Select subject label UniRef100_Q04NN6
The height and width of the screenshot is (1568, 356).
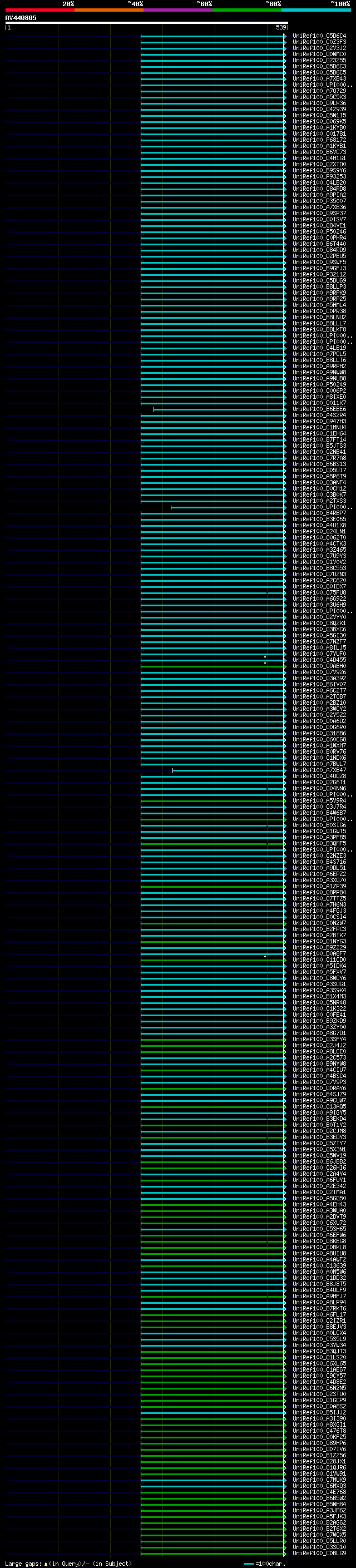tap(319, 788)
